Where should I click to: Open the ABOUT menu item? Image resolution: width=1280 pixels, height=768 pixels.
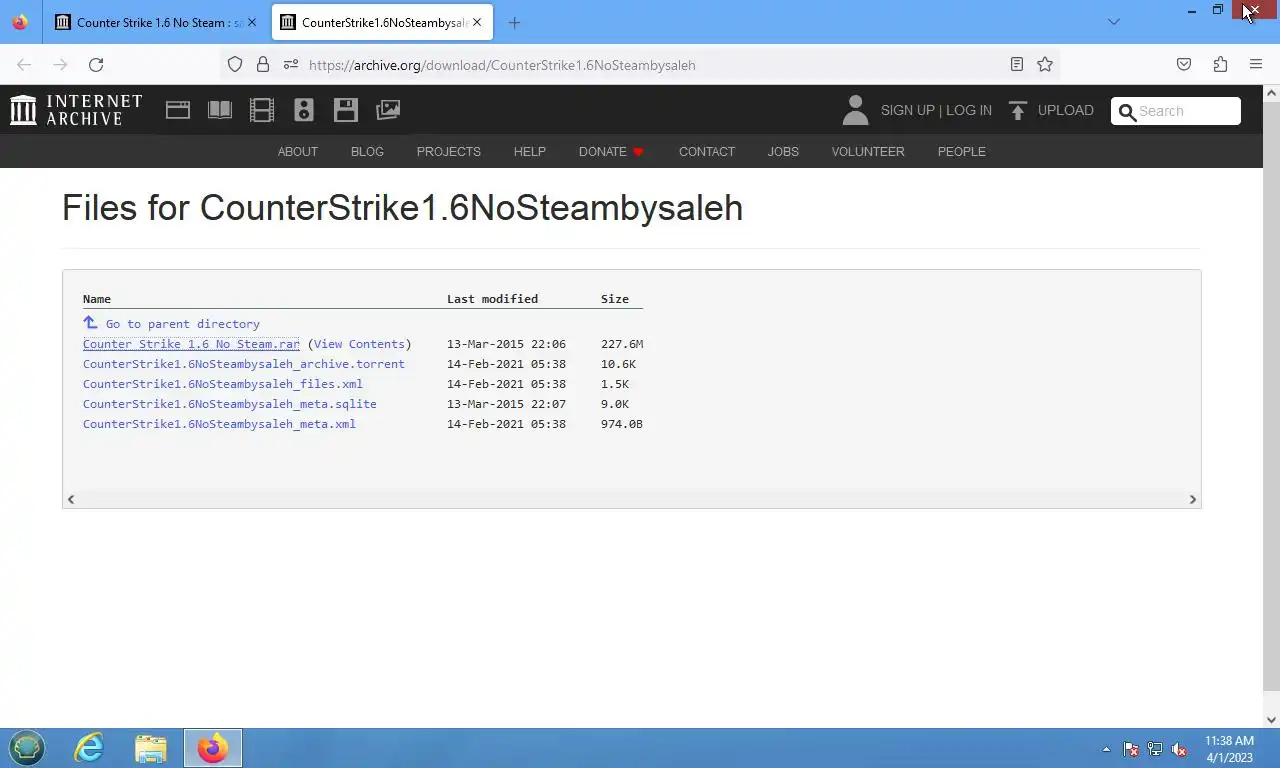coord(298,152)
